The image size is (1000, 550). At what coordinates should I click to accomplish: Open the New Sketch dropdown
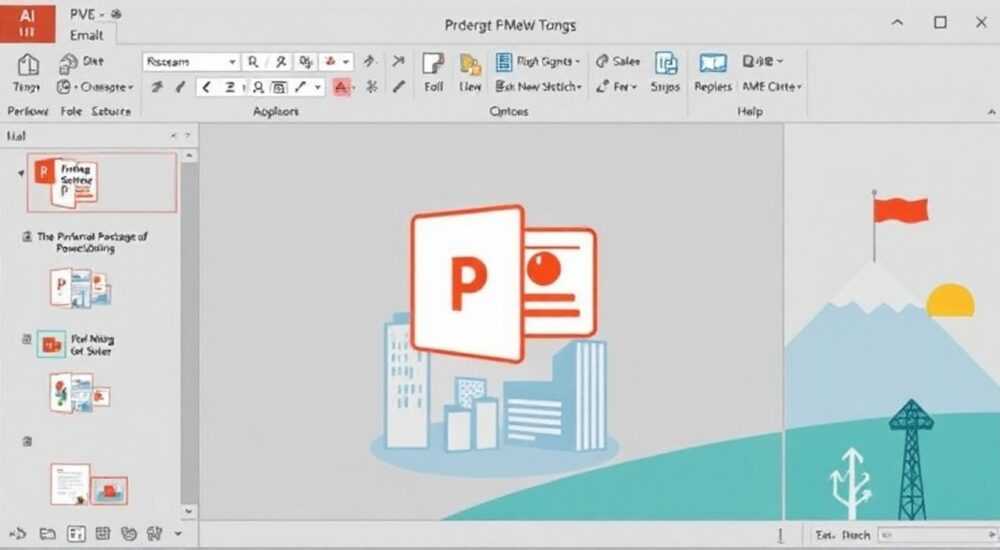[x=538, y=86]
